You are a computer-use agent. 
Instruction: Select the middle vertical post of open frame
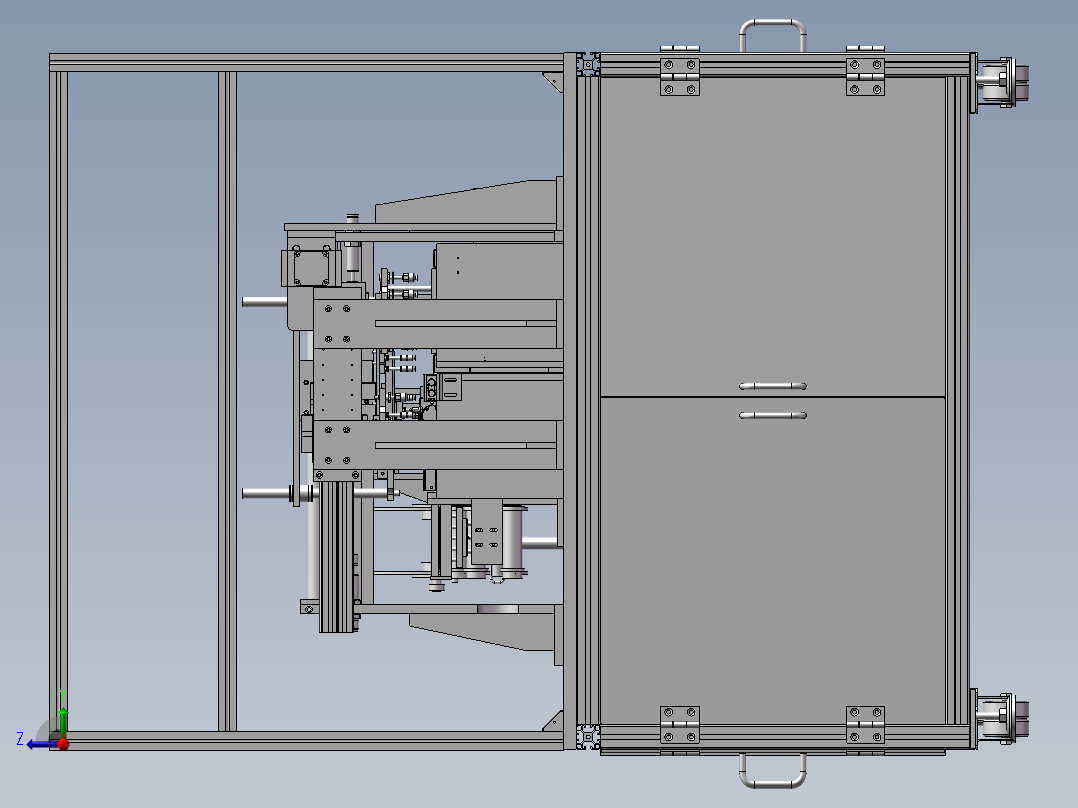point(228,401)
